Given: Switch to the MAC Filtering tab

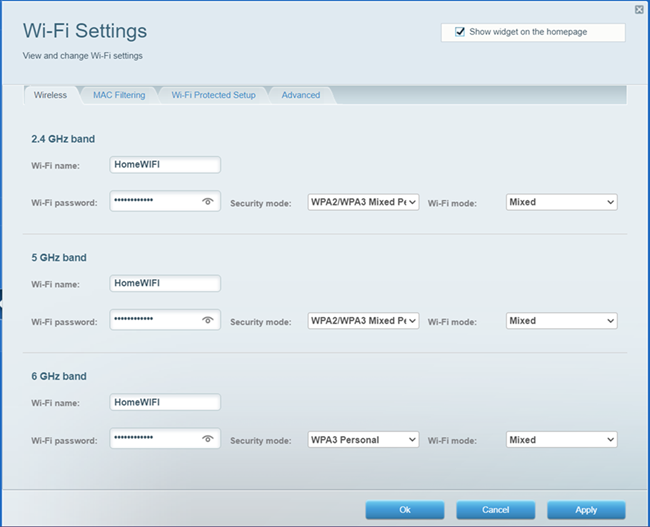Looking at the screenshot, I should pos(119,95).
